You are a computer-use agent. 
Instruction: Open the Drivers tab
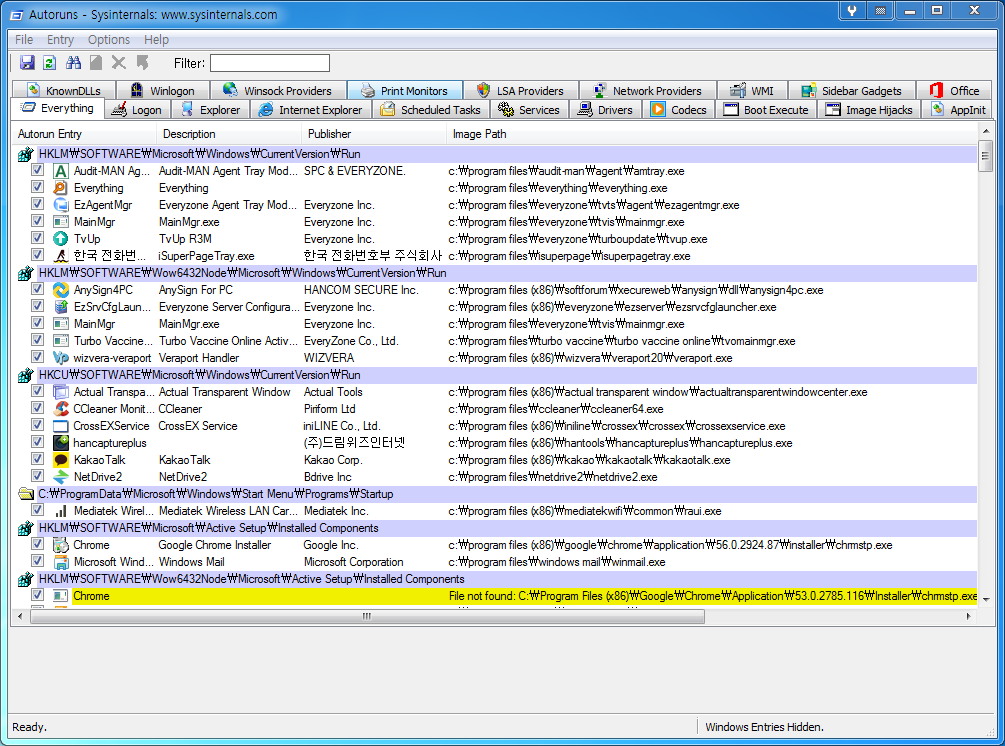pos(606,110)
